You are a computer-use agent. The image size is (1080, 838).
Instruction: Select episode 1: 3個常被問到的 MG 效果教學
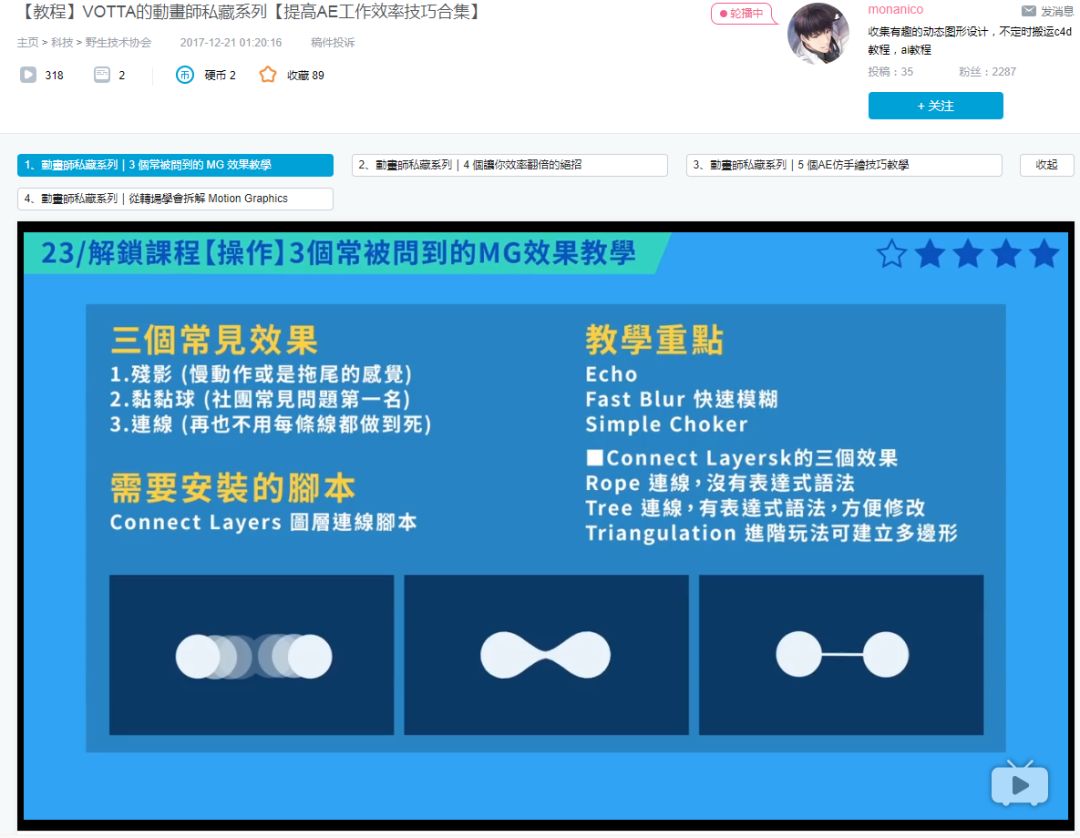point(175,165)
